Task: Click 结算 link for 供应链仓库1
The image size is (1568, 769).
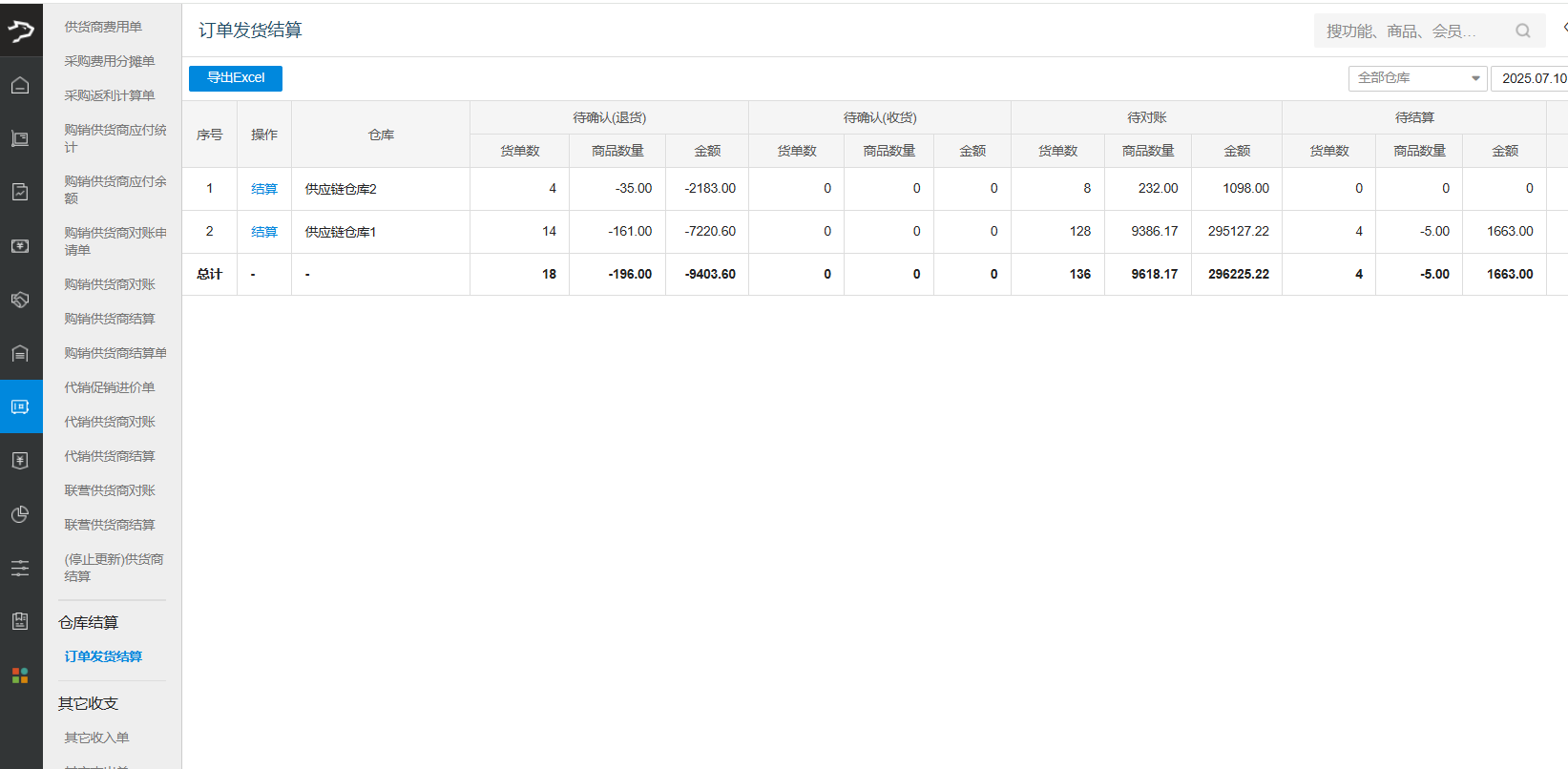Action: tap(264, 232)
